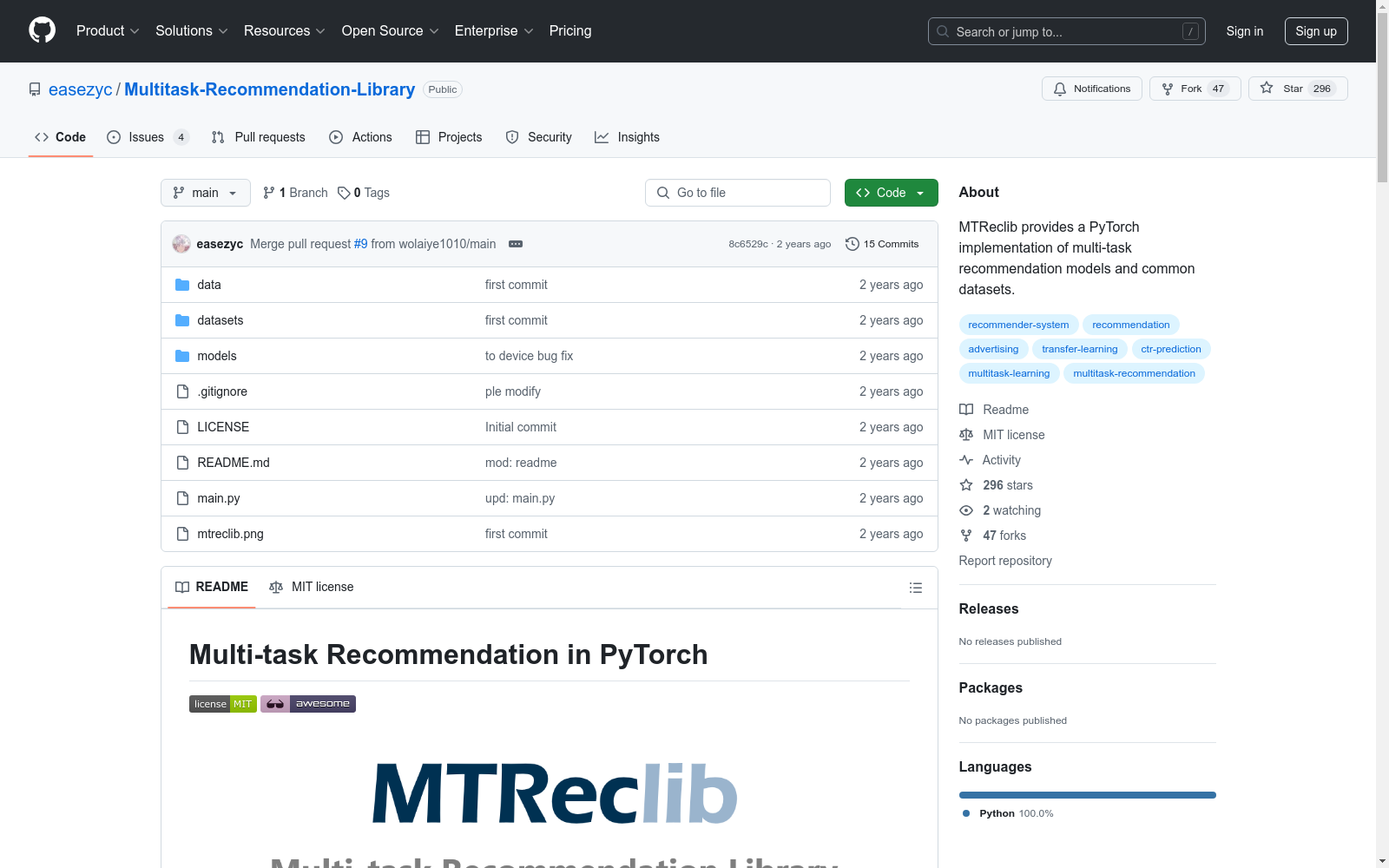Click the history clock icon beside 15 Commits

(852, 244)
